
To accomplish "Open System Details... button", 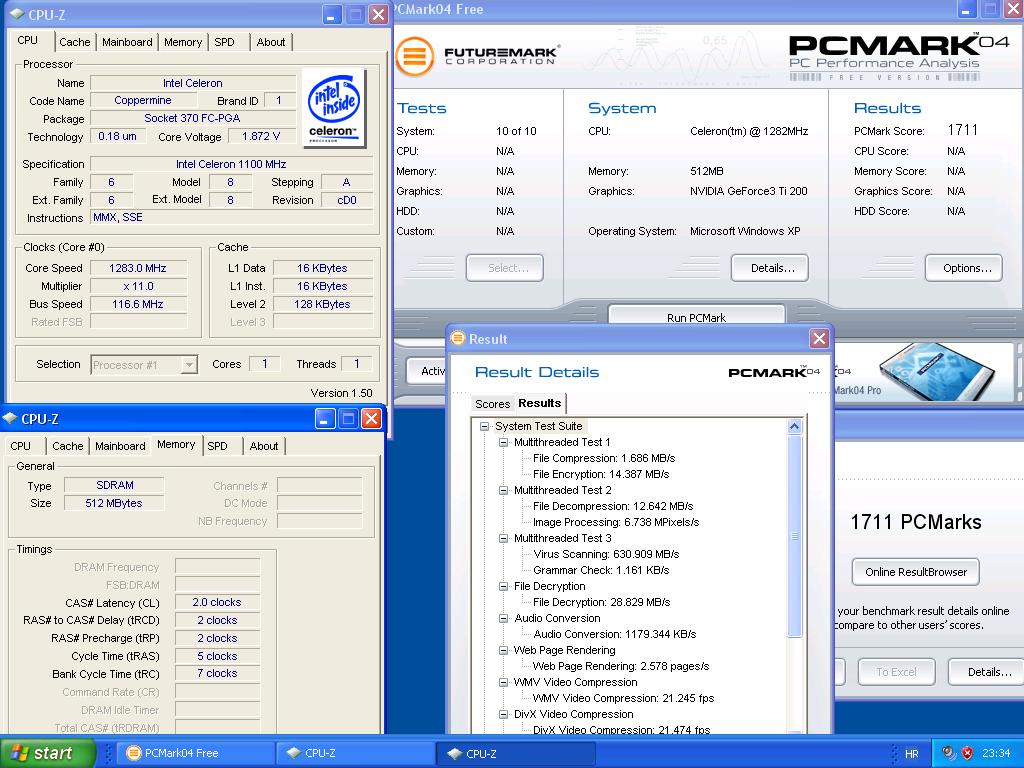I will (x=770, y=268).
